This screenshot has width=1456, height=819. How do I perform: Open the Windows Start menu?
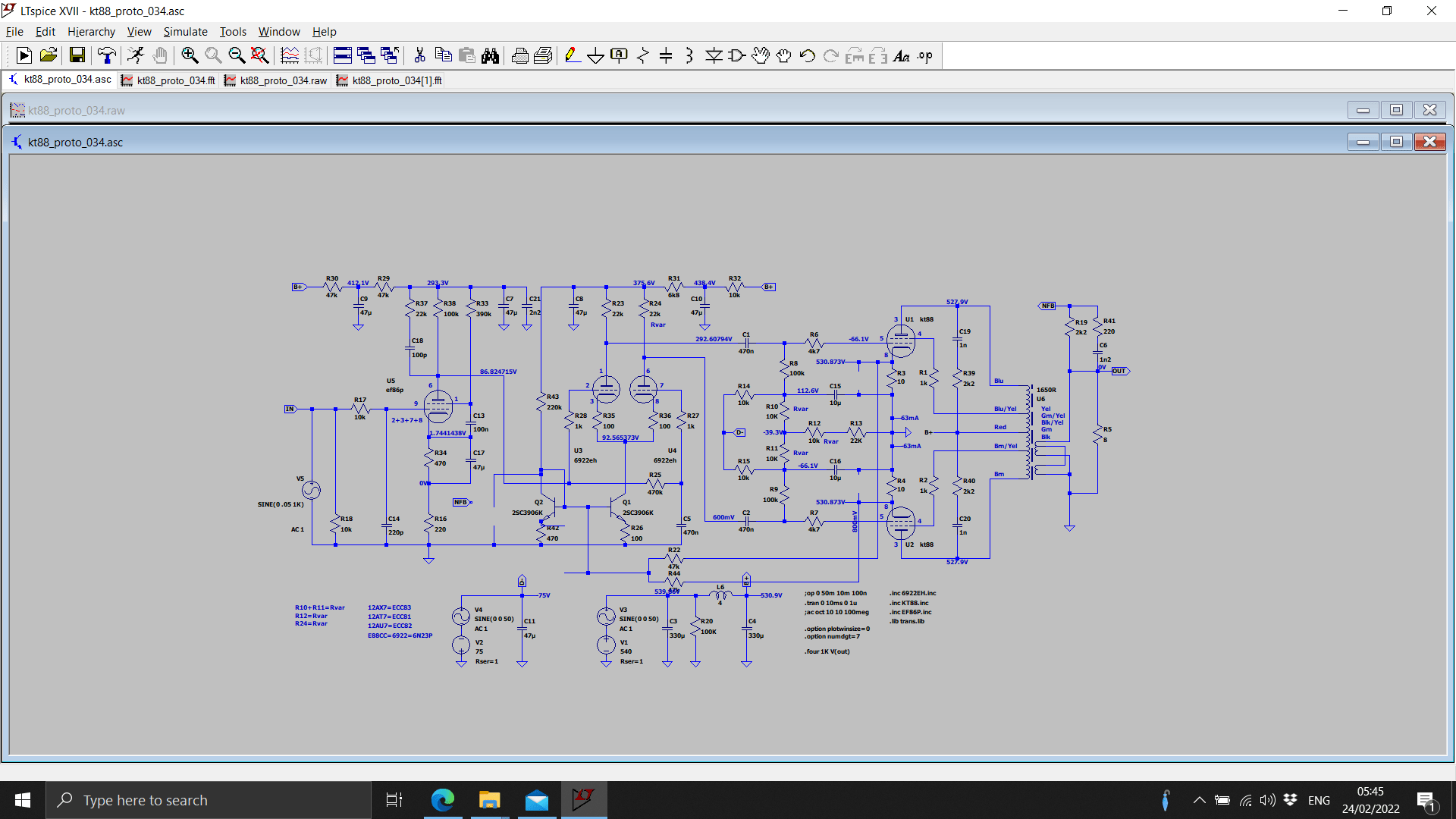point(23,800)
